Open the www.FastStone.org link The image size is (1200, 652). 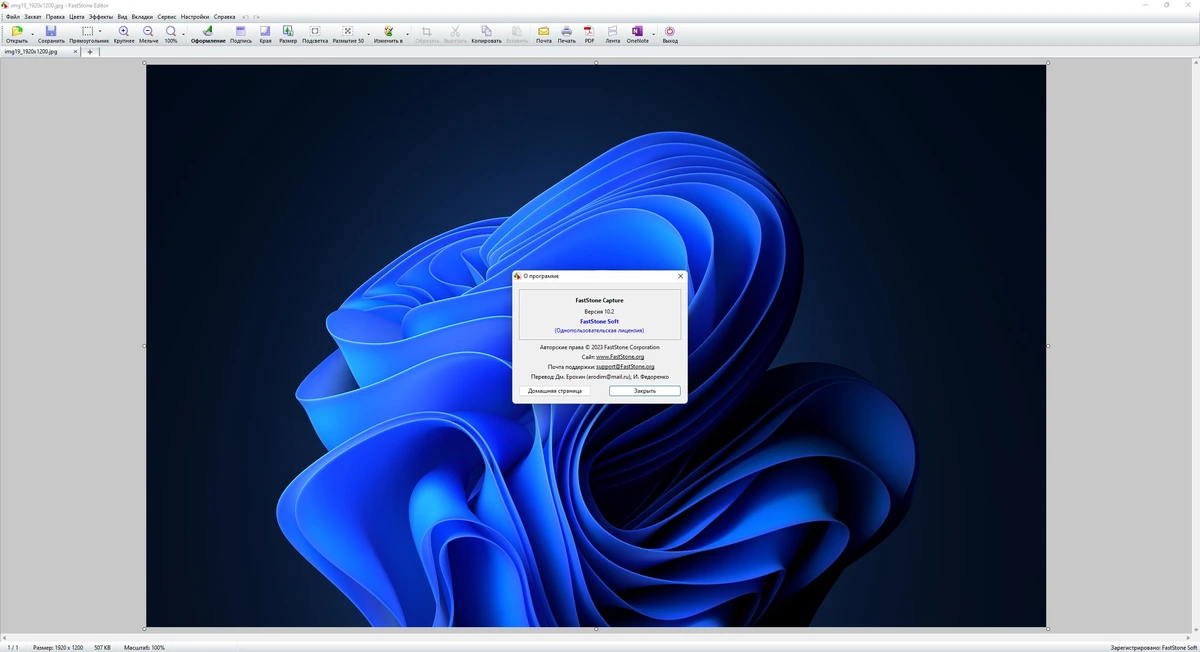tap(620, 357)
